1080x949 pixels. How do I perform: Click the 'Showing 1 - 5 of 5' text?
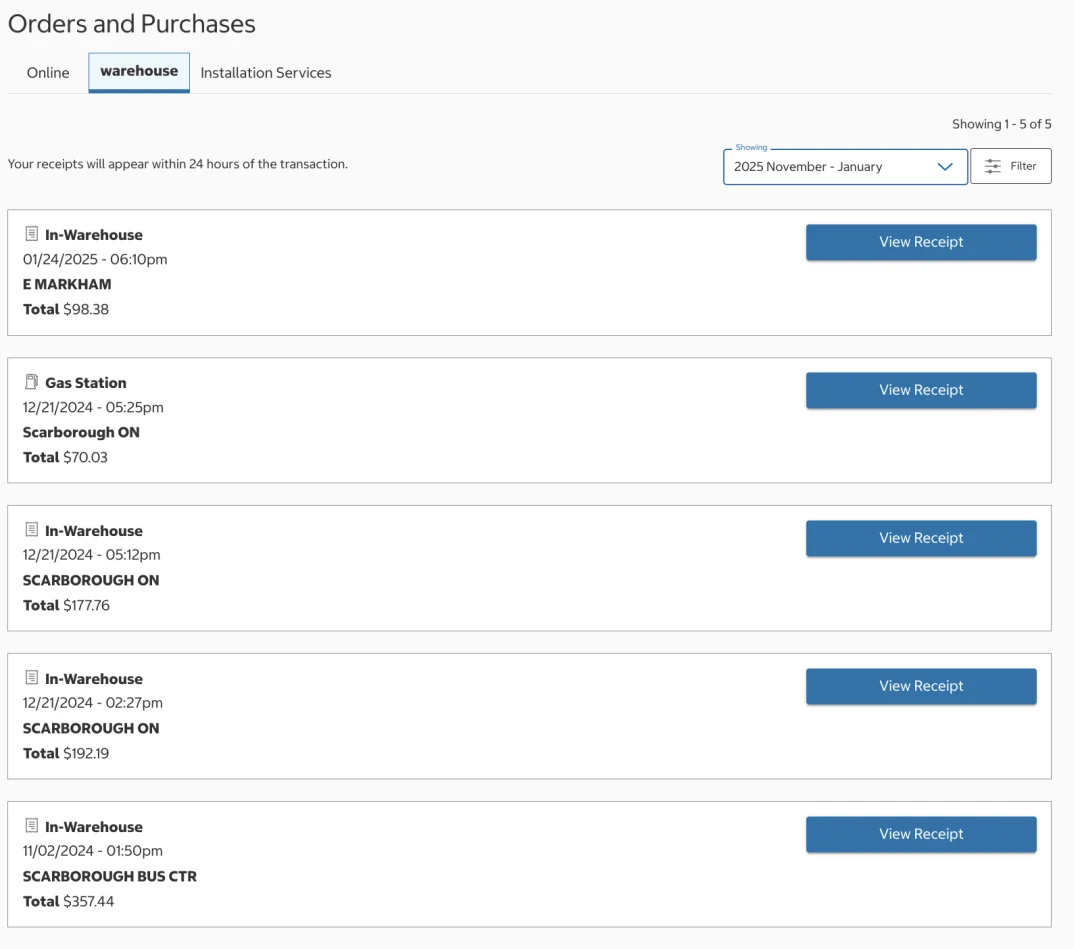pyautogui.click(x=1001, y=124)
